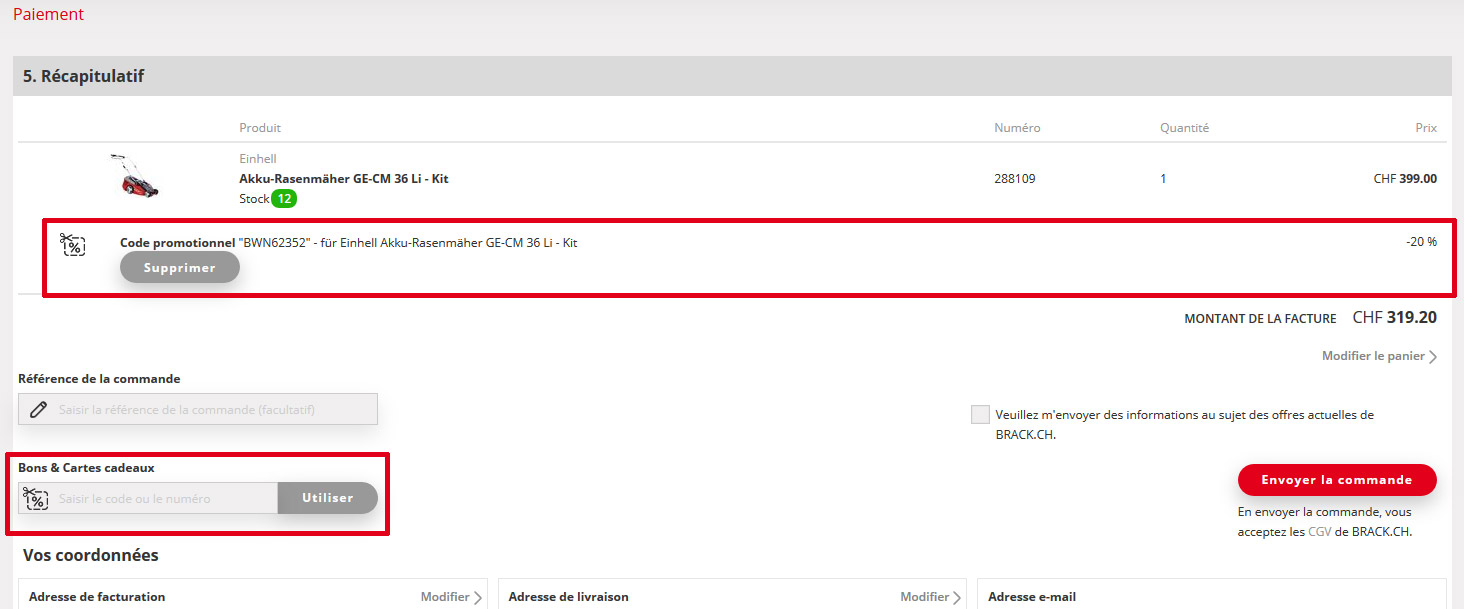Open Modifier le panier link

[1373, 356]
